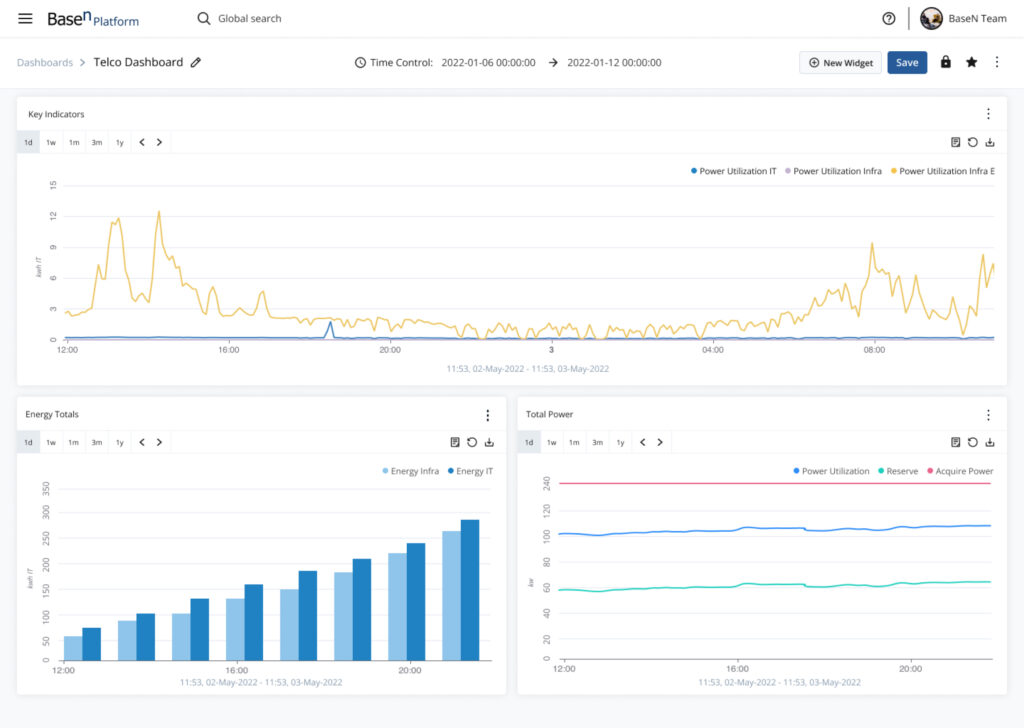This screenshot has width=1024, height=728.
Task: Open Energy Totals widget three-dot menu
Action: (487, 415)
